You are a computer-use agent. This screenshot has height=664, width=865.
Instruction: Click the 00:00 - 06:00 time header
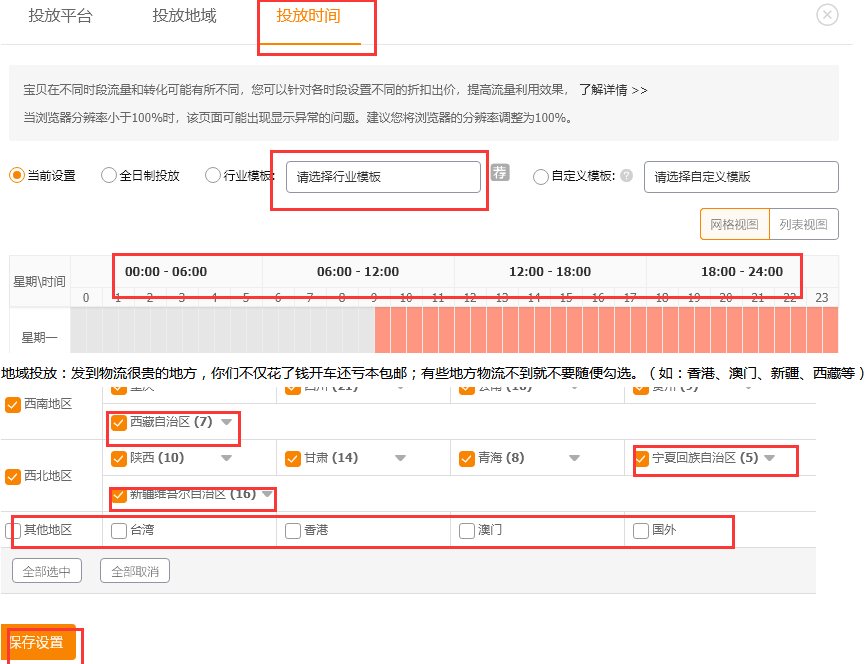pyautogui.click(x=166, y=271)
